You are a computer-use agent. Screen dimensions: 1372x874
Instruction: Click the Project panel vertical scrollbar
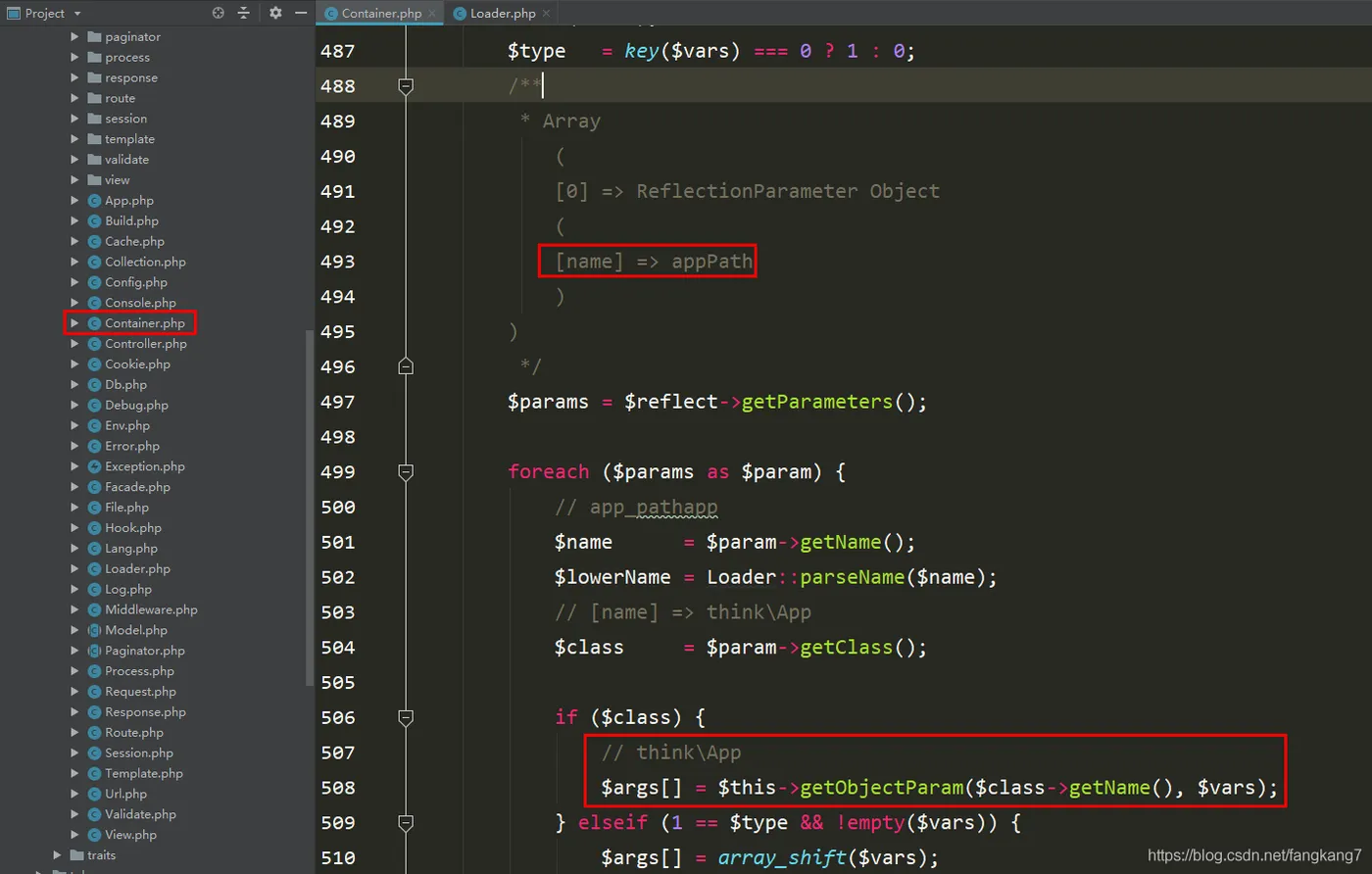(x=310, y=508)
